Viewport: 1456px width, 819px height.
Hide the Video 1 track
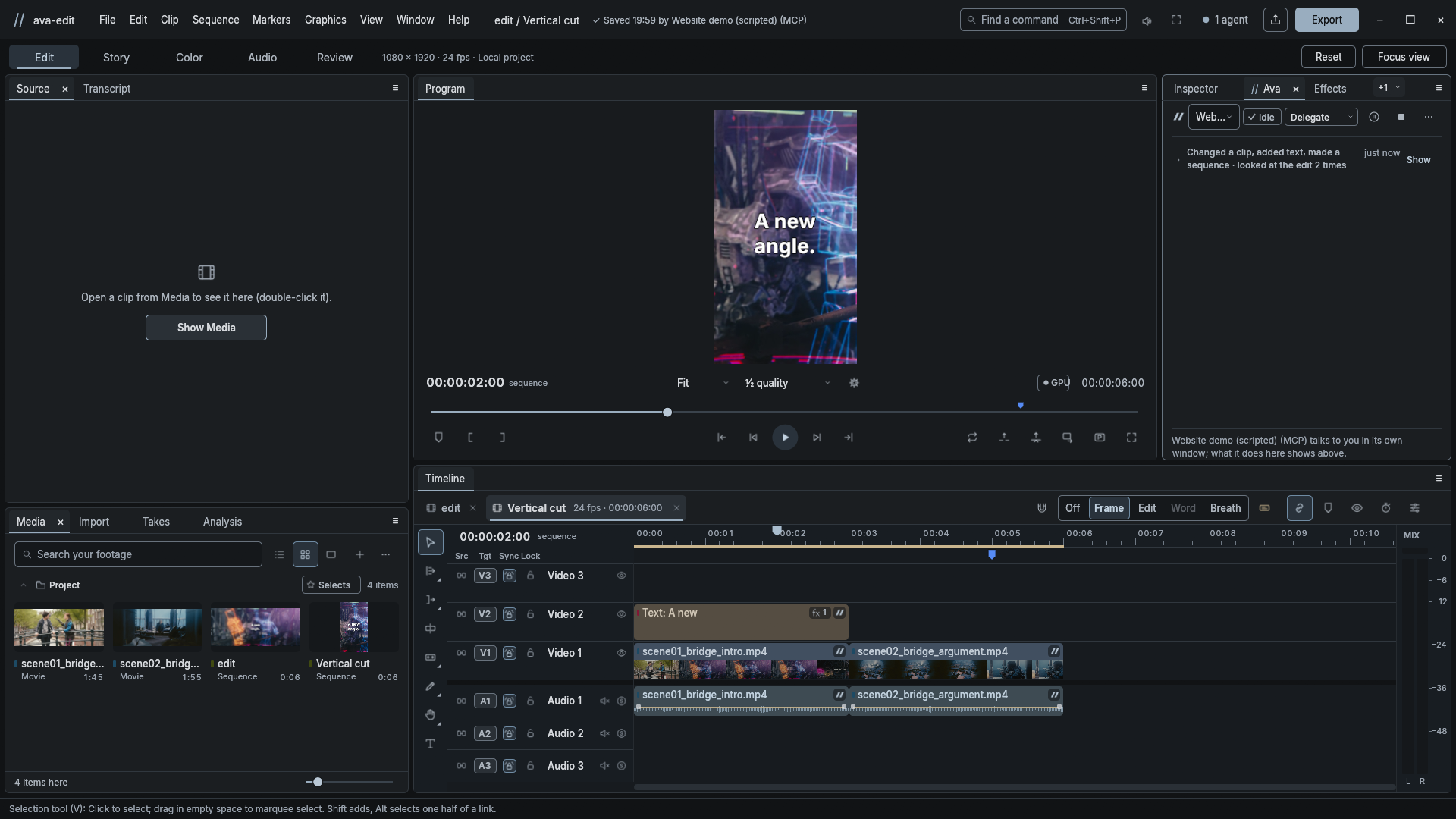(x=621, y=653)
